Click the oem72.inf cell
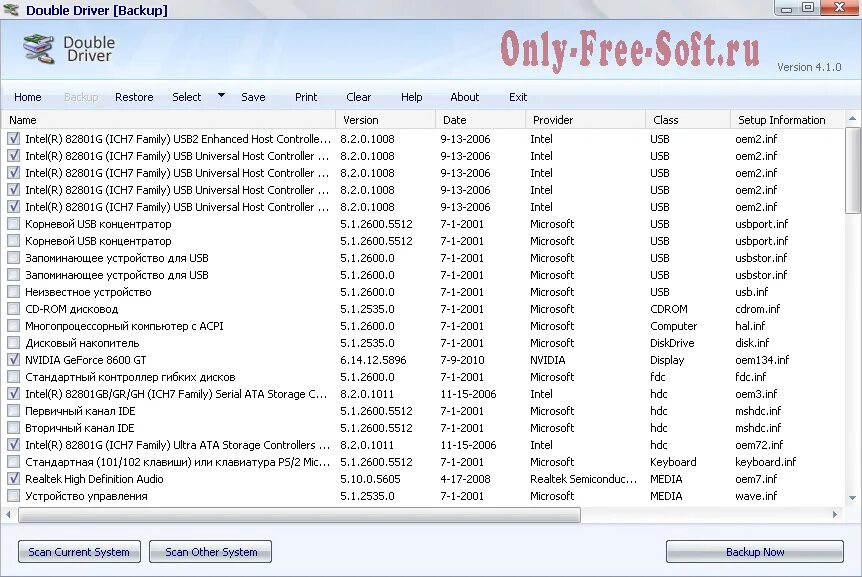 pyautogui.click(x=759, y=445)
